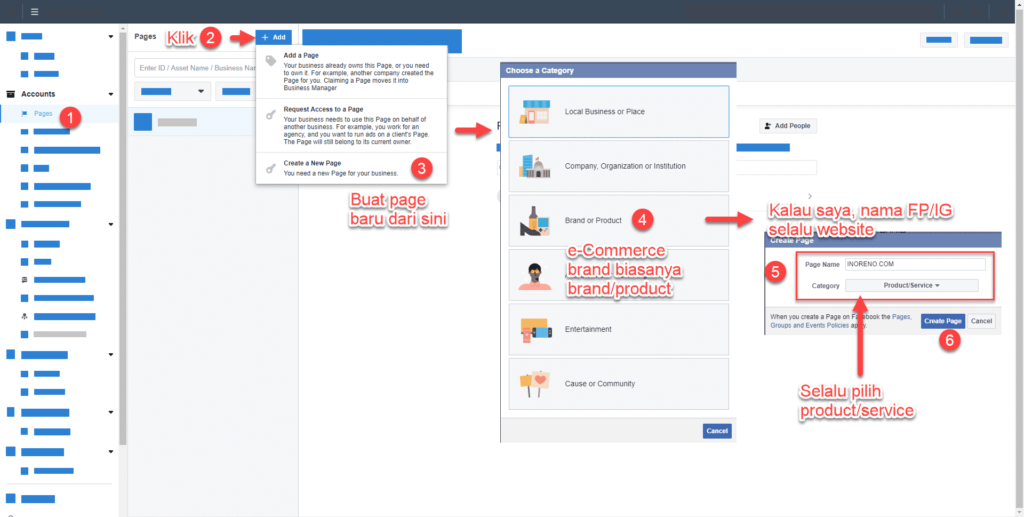Screen dimensions: 1024x517
Task: Click the Cause or Community icon
Action: click(x=534, y=383)
